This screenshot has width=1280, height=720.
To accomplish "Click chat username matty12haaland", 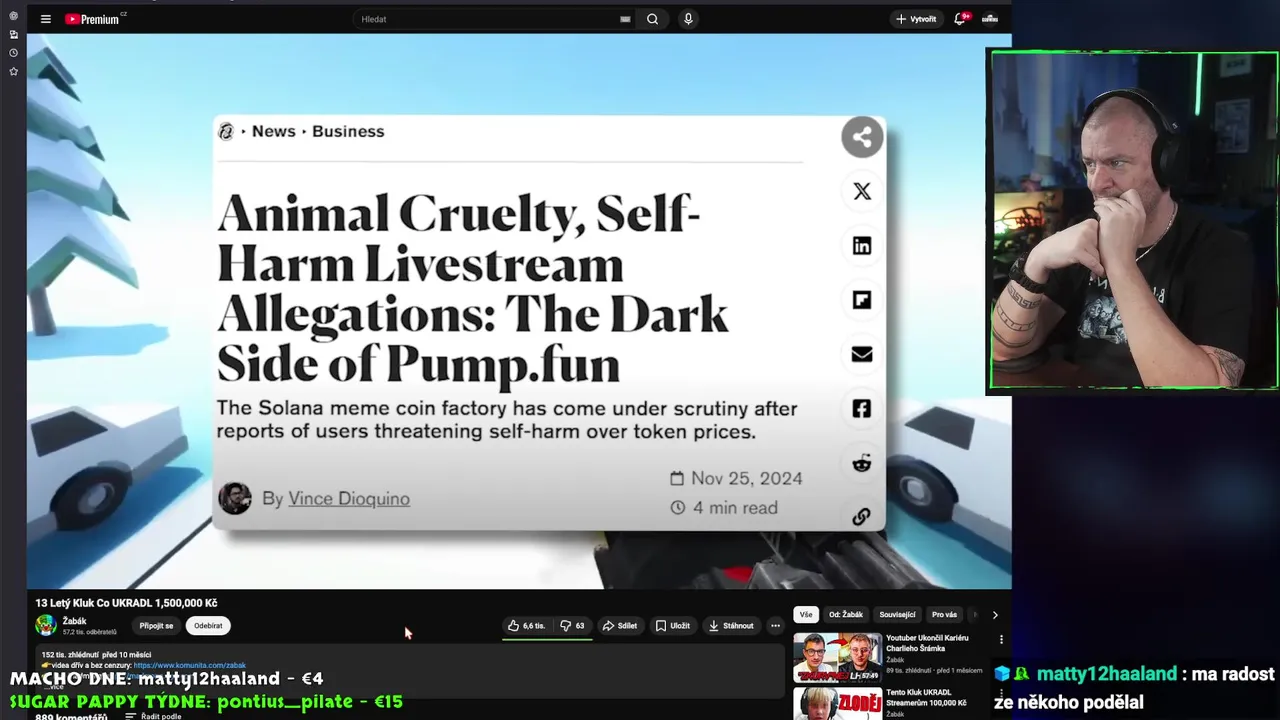I will [1106, 674].
